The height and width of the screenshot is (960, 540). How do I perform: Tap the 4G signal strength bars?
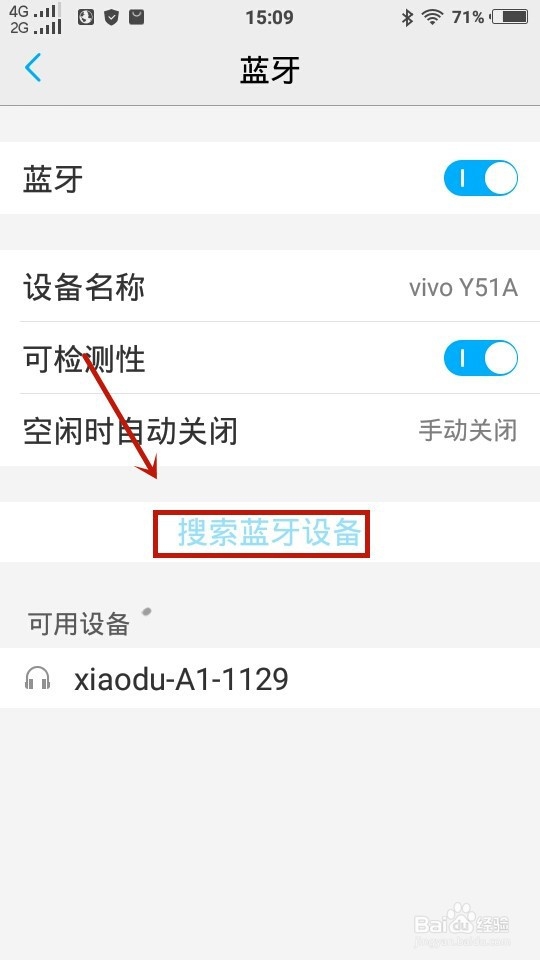tap(47, 10)
